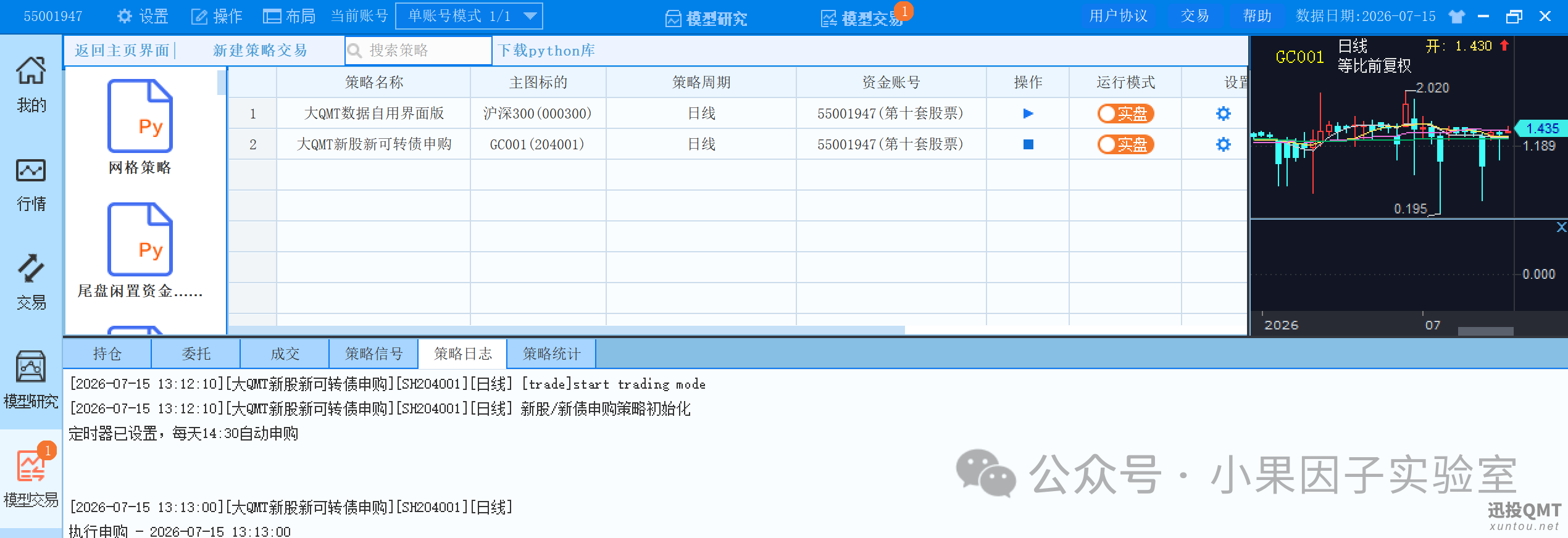
Task: Click the 运行模式 column header
Action: coord(1125,82)
